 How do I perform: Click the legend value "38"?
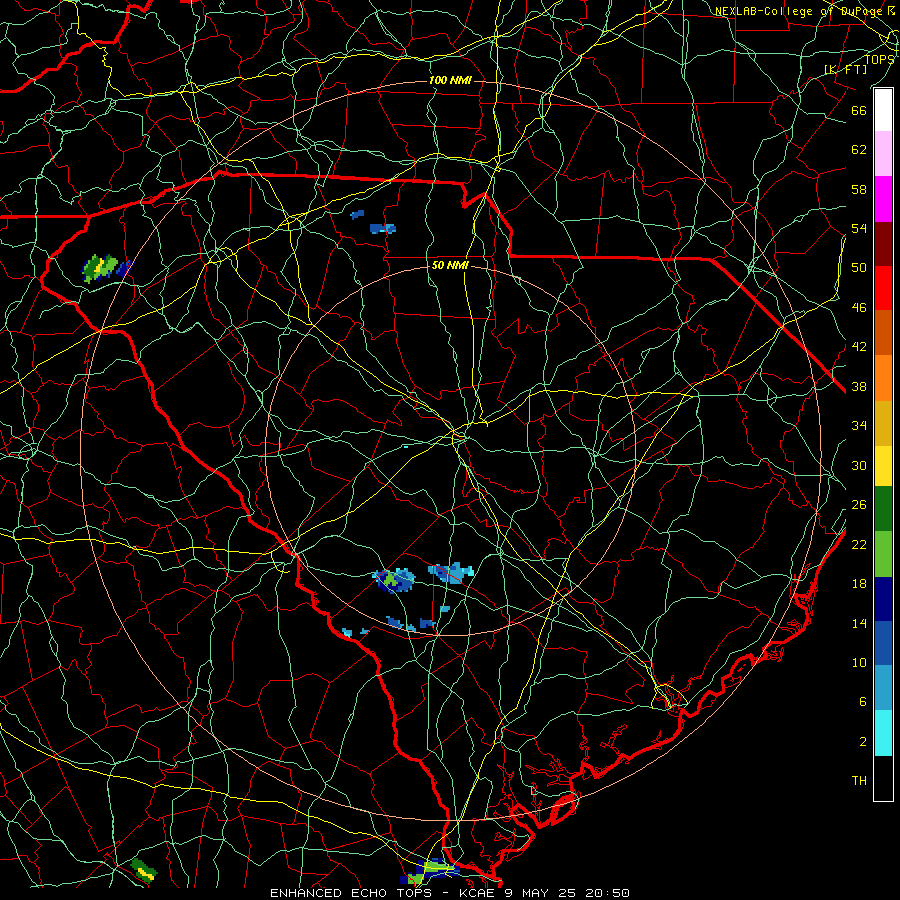859,386
